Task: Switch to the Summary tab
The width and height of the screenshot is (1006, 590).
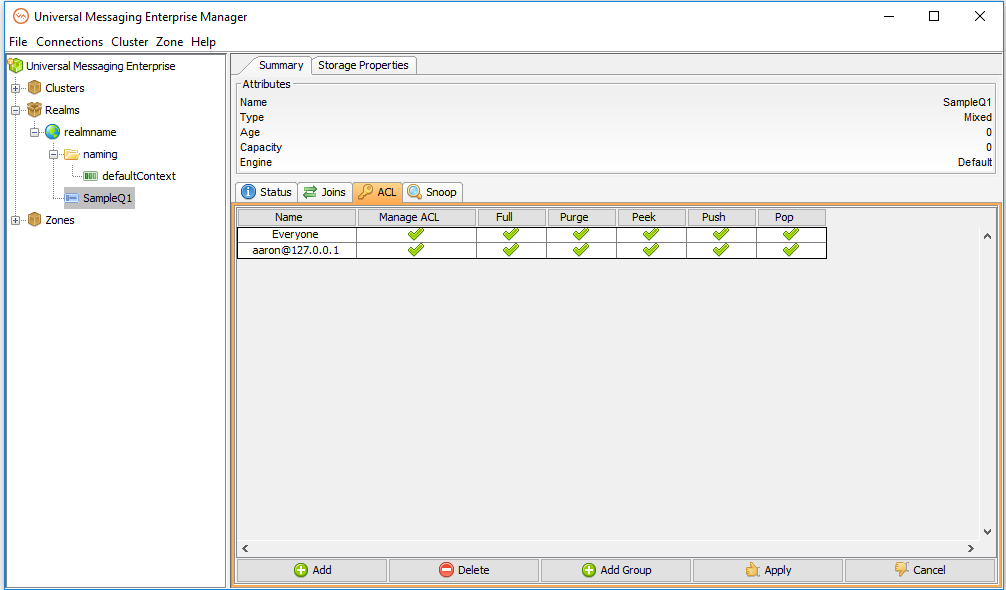Action: pos(280,65)
